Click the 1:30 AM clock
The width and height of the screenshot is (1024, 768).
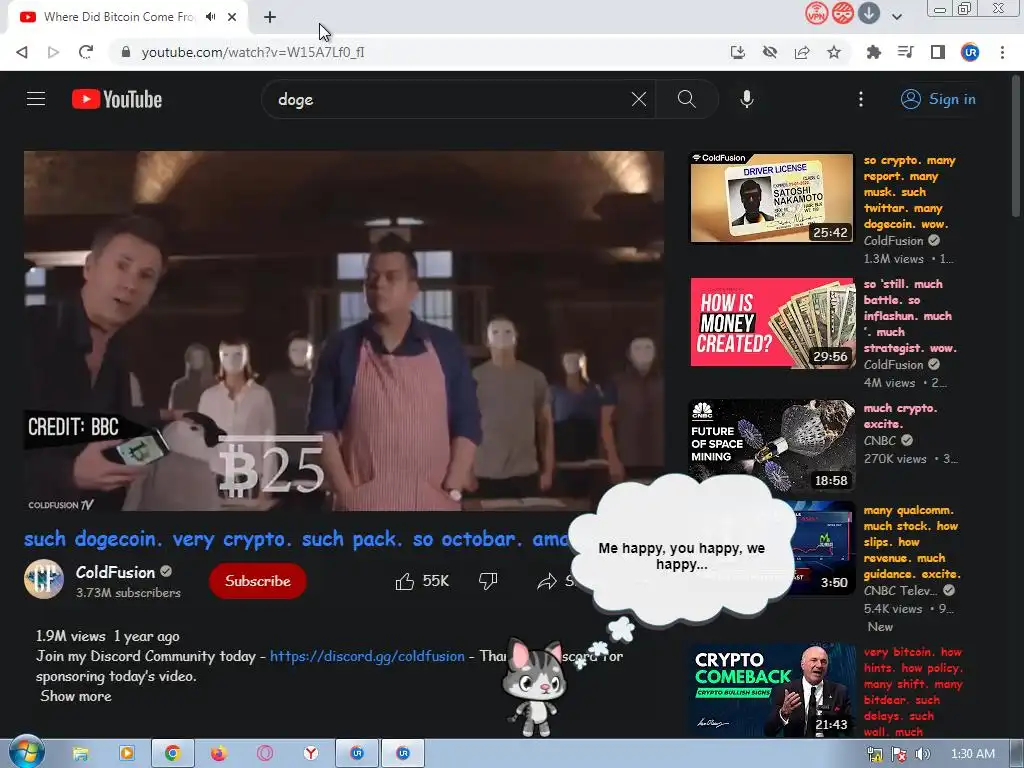tap(972, 754)
